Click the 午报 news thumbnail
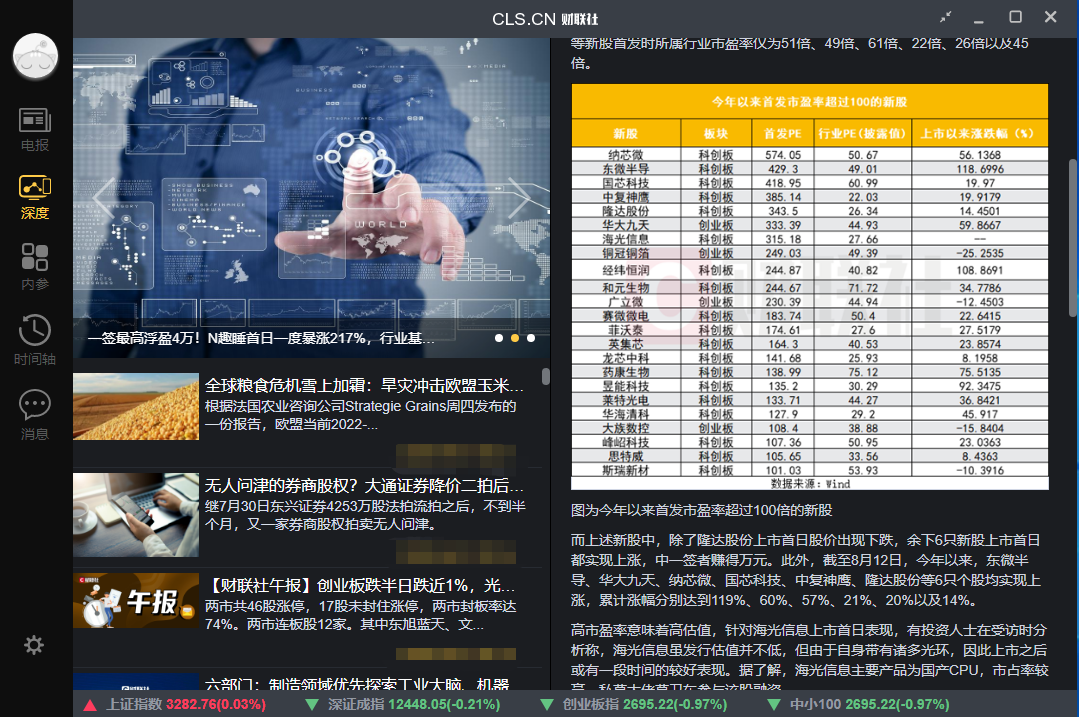Viewport: 1079px width, 717px height. coord(136,601)
